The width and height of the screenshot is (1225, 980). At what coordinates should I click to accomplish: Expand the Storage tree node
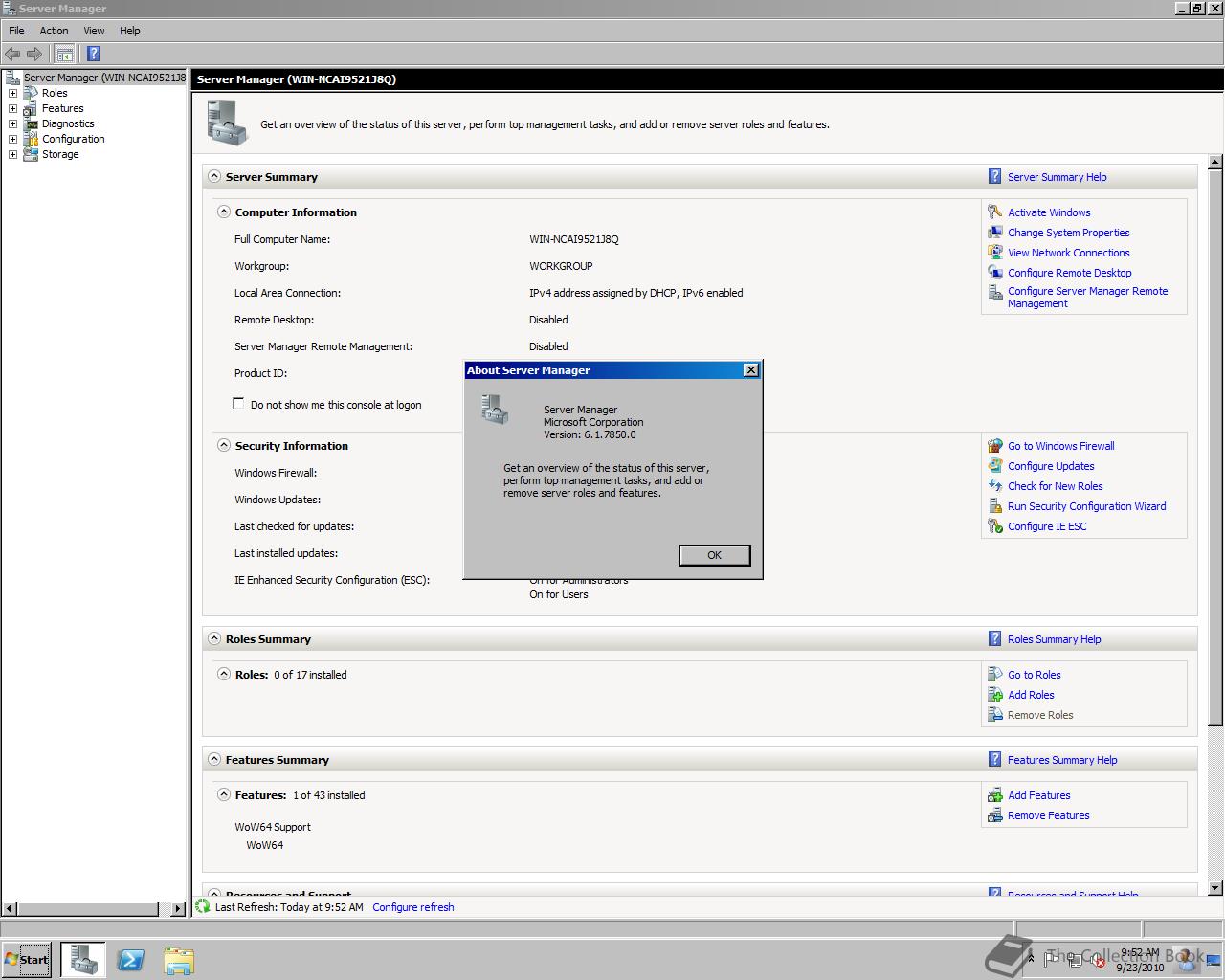pos(12,154)
